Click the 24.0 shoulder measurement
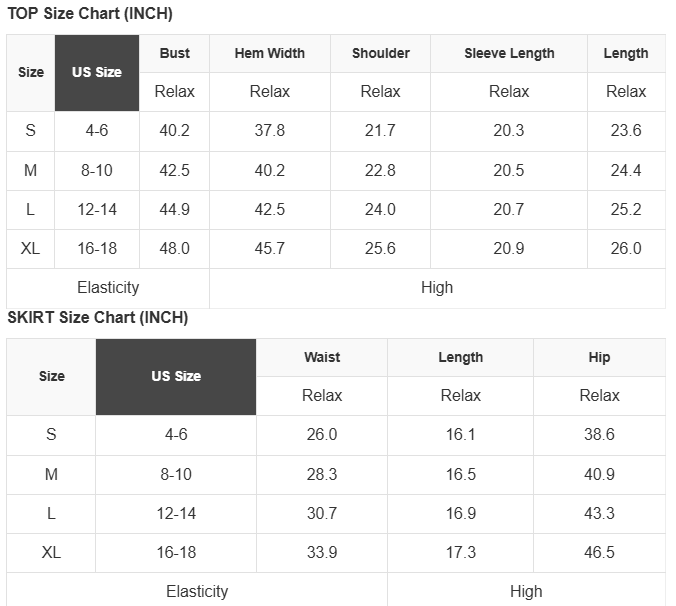Viewport: 676px width, 606px height. [381, 209]
